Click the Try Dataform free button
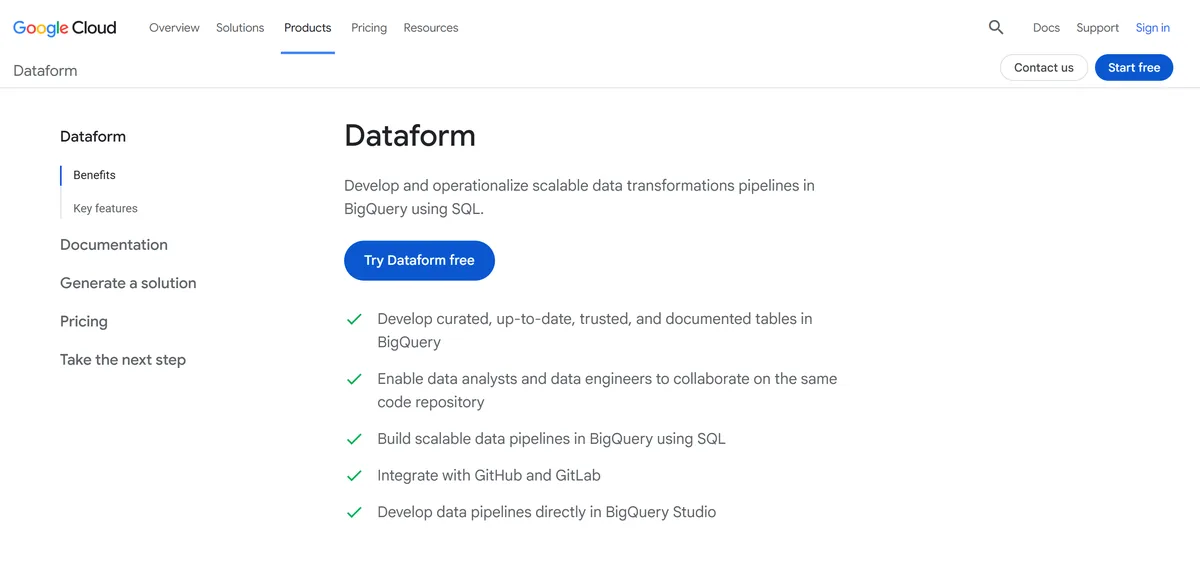The image size is (1200, 585). (x=419, y=260)
